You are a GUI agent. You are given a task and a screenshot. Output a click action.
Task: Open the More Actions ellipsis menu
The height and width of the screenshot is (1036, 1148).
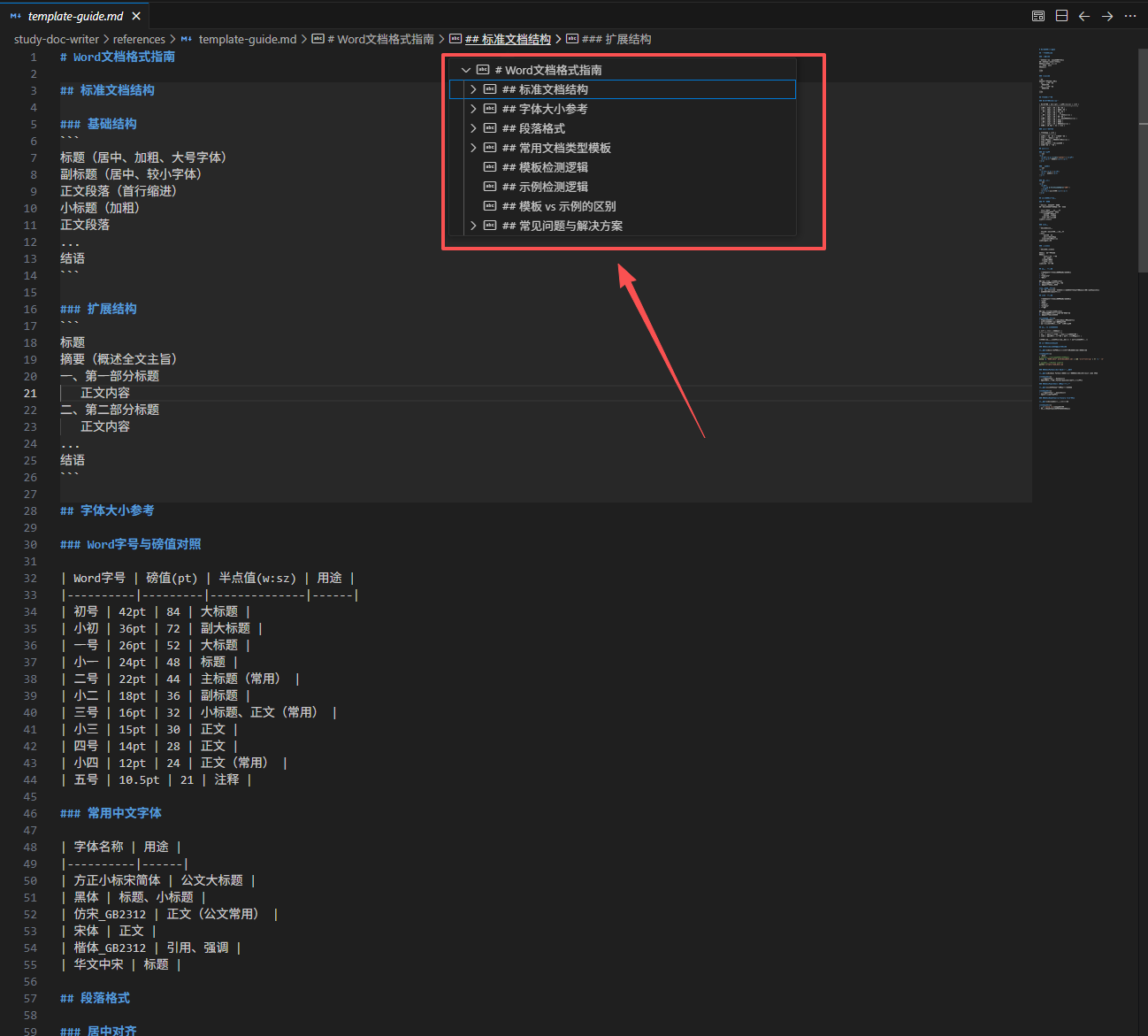[1130, 16]
